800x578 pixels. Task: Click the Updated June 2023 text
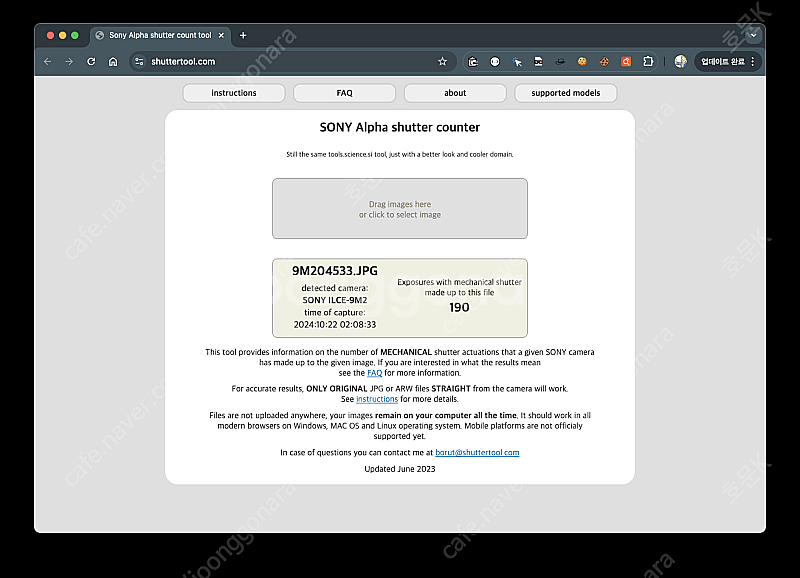tap(400, 469)
